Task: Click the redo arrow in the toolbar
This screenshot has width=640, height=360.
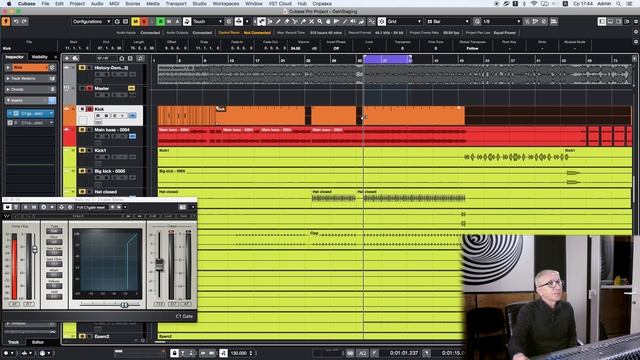Action: [x=24, y=21]
